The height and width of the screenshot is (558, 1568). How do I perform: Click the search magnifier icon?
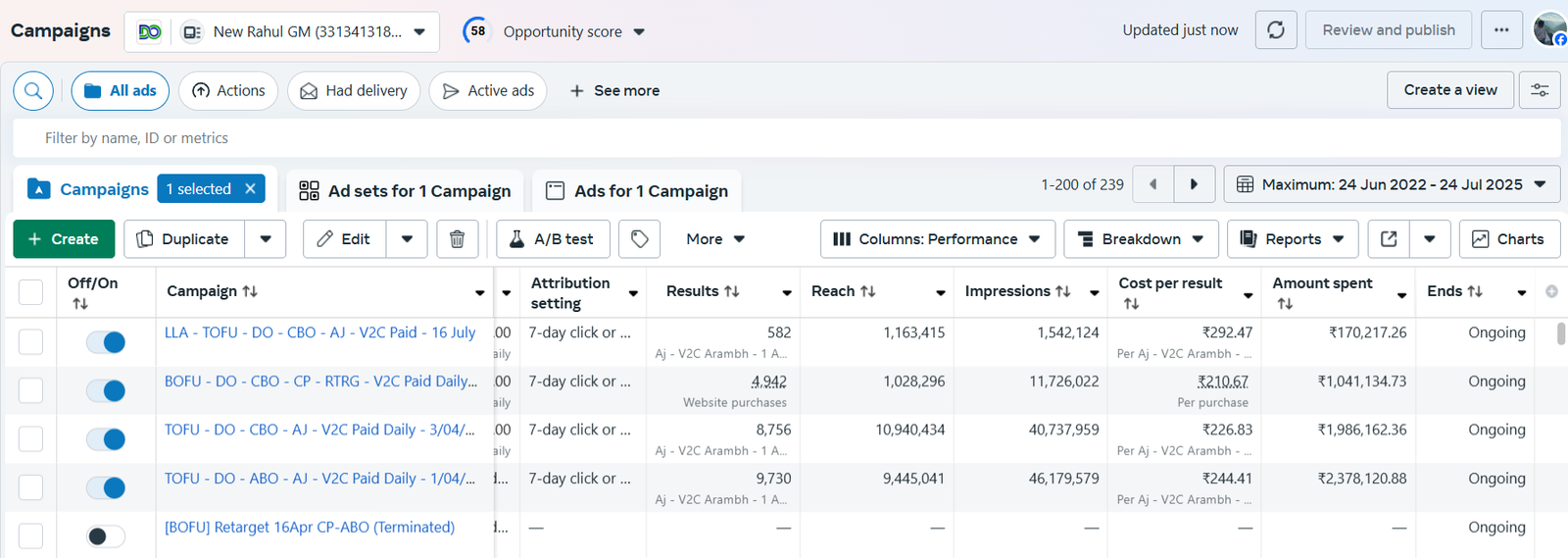(33, 91)
